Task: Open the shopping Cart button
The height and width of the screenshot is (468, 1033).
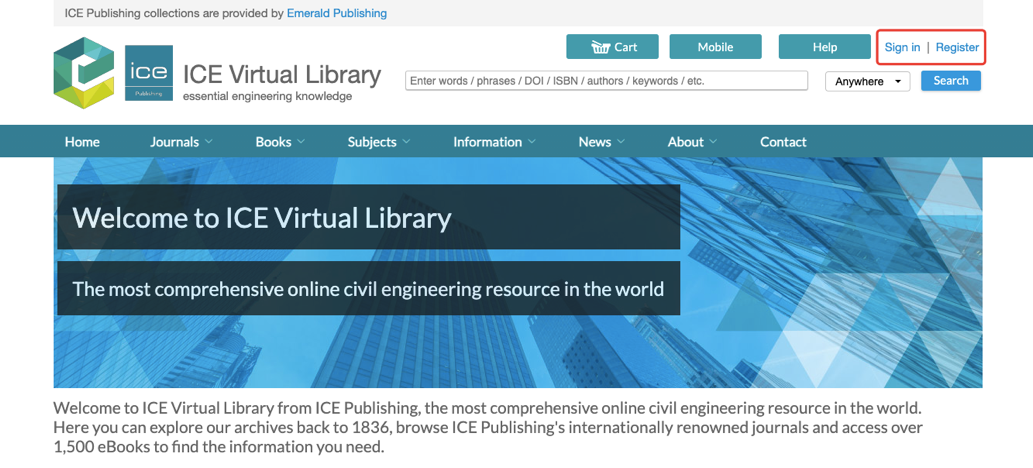Action: [x=613, y=47]
